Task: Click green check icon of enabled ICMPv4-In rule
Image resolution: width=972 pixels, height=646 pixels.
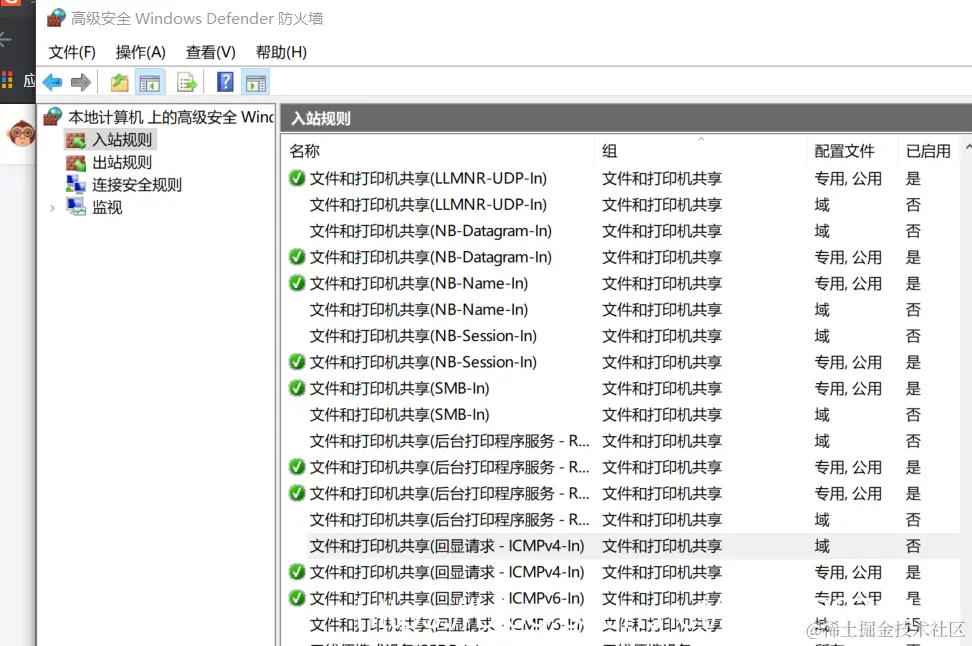Action: (x=297, y=572)
